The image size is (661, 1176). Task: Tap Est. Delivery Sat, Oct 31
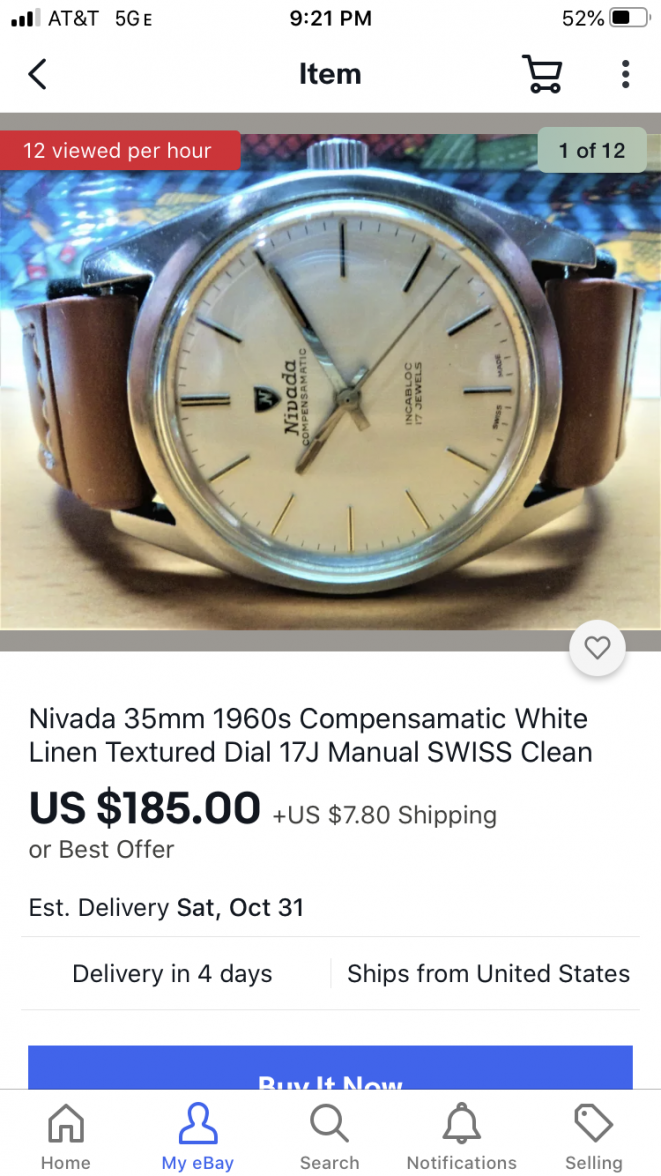click(x=166, y=908)
